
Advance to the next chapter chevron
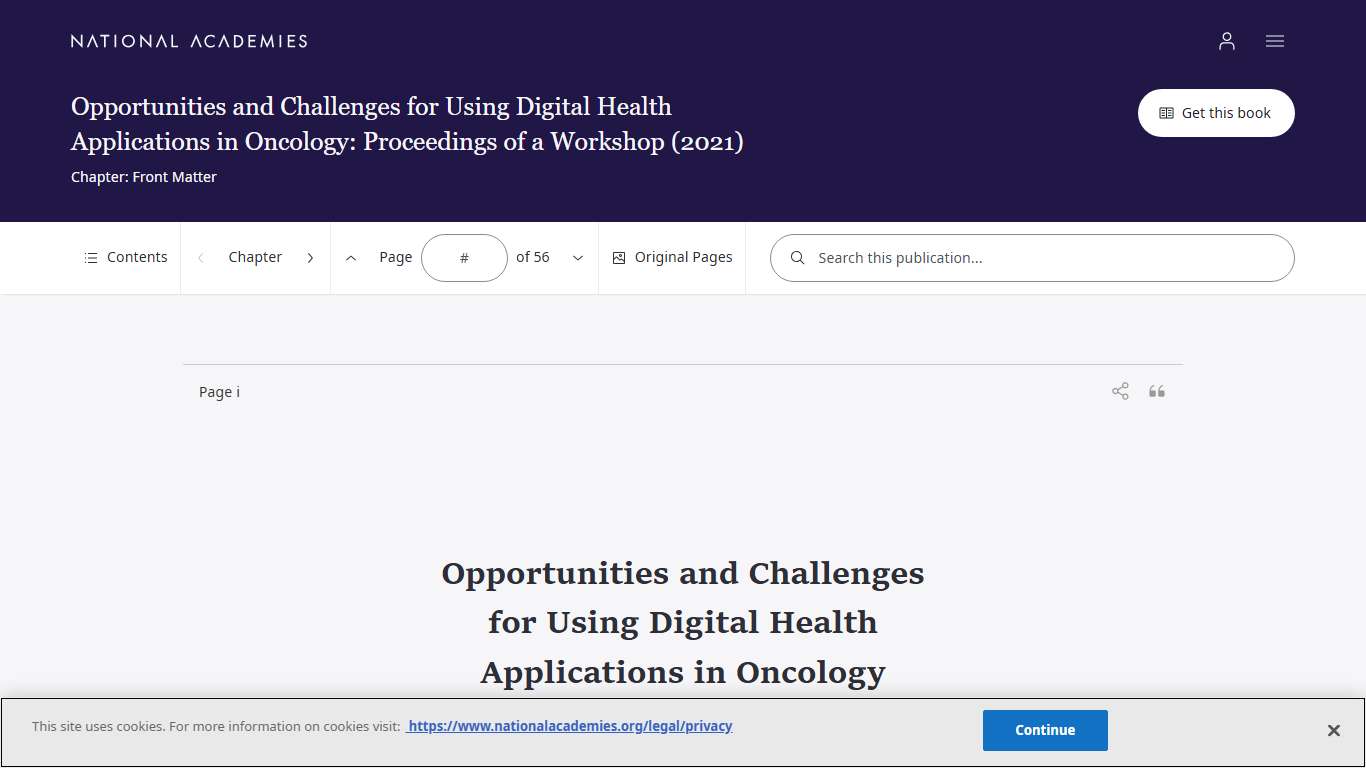311,257
